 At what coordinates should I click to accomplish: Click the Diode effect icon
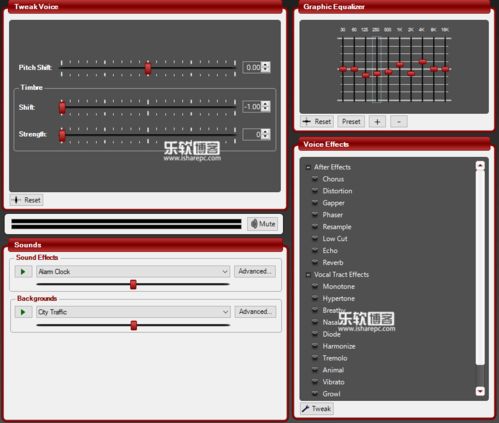(315, 334)
